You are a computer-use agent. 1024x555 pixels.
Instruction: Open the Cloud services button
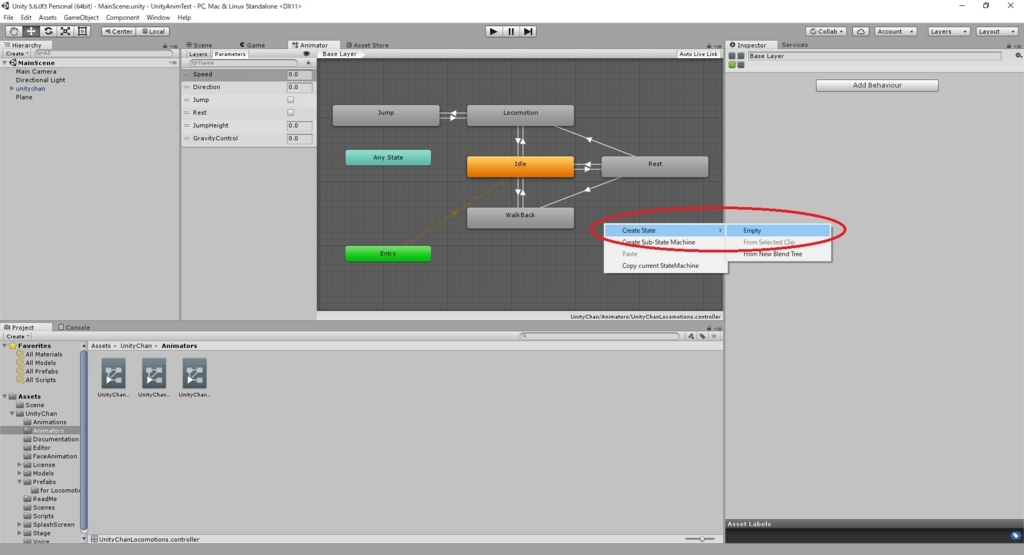tap(861, 31)
